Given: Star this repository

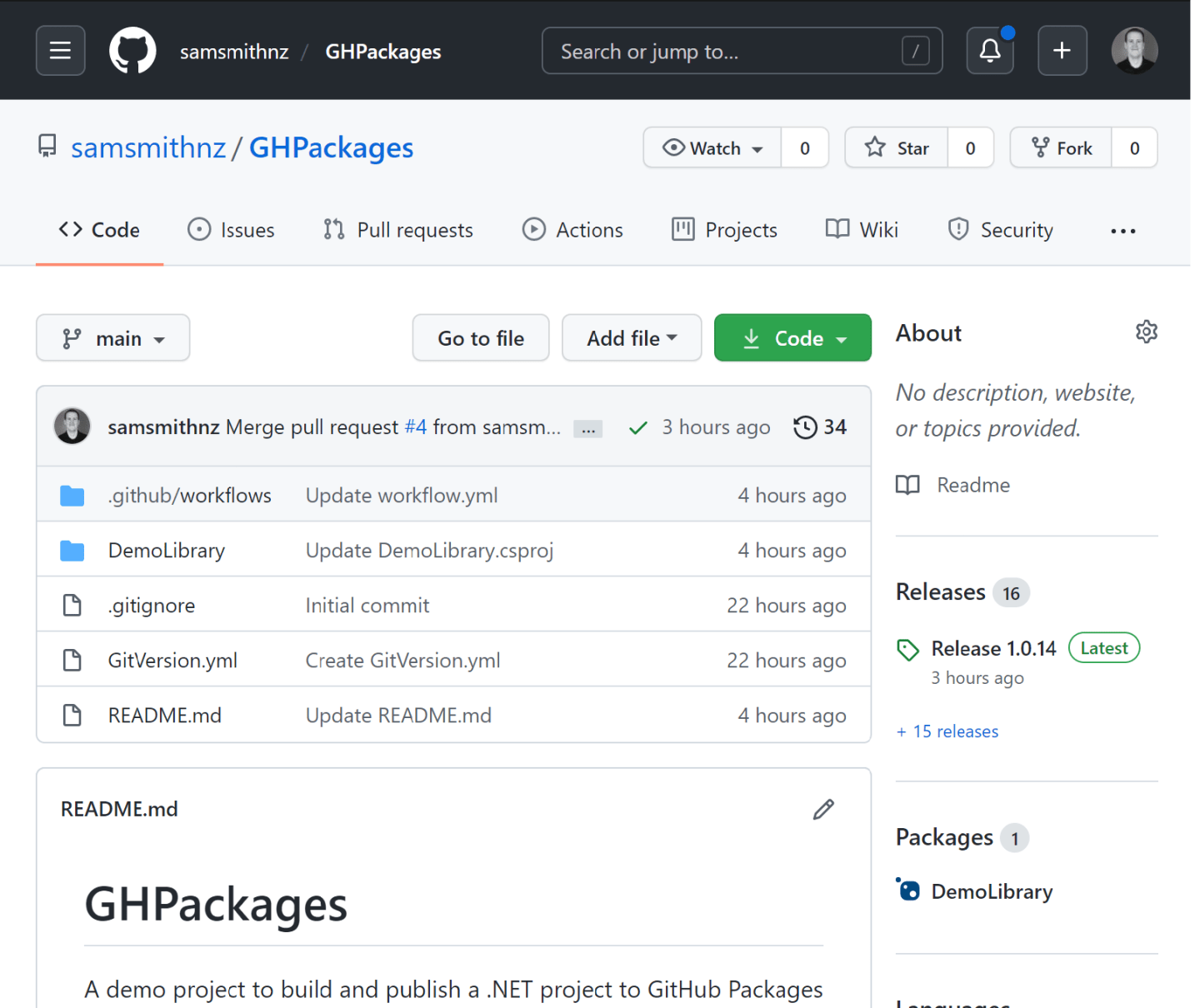Looking at the screenshot, I should click(x=897, y=147).
